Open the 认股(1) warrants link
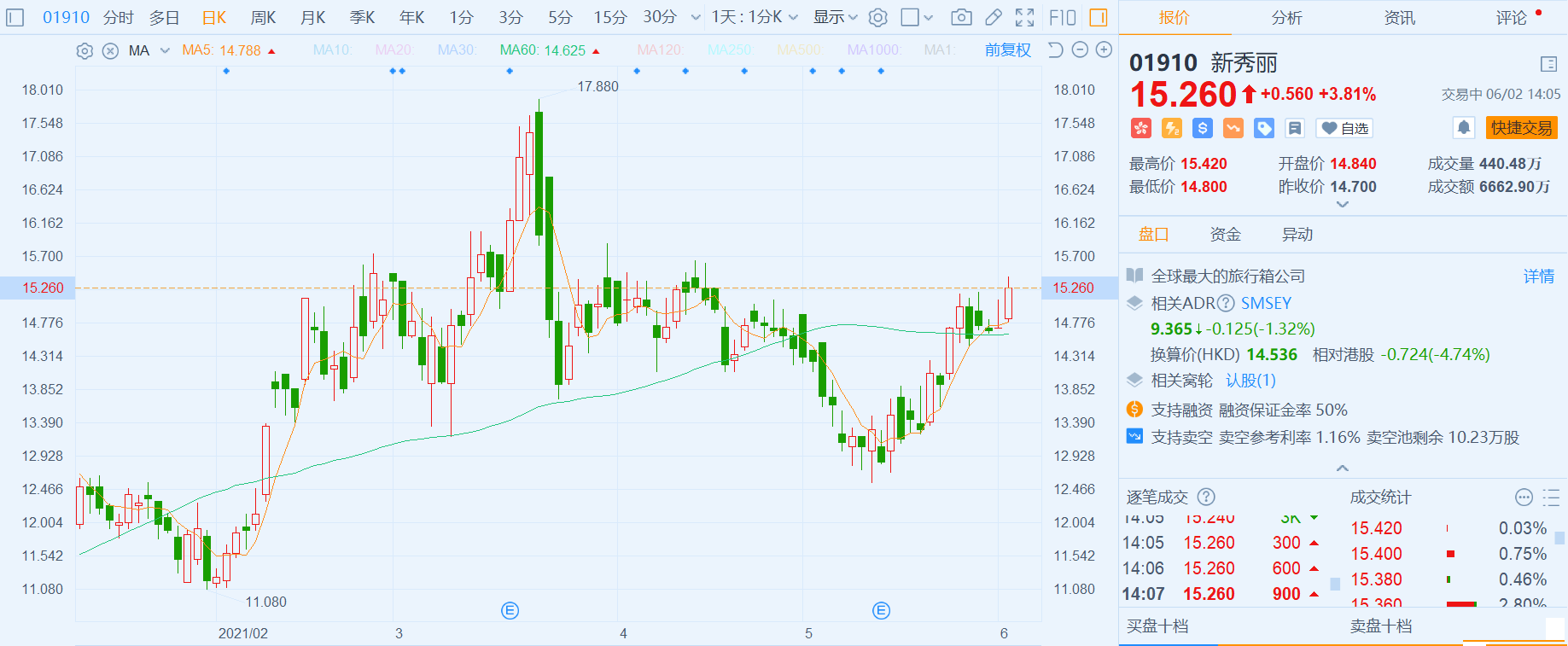Screen dimensions: 1568x646 pos(1250,381)
